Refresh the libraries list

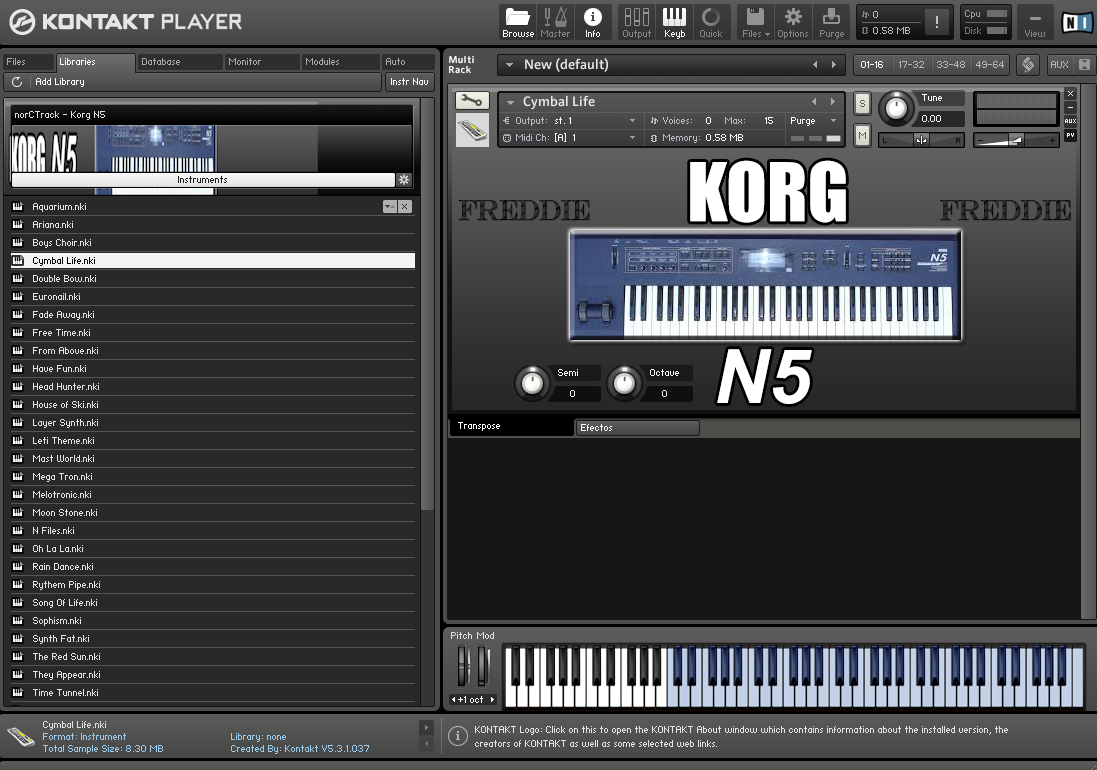click(x=17, y=82)
